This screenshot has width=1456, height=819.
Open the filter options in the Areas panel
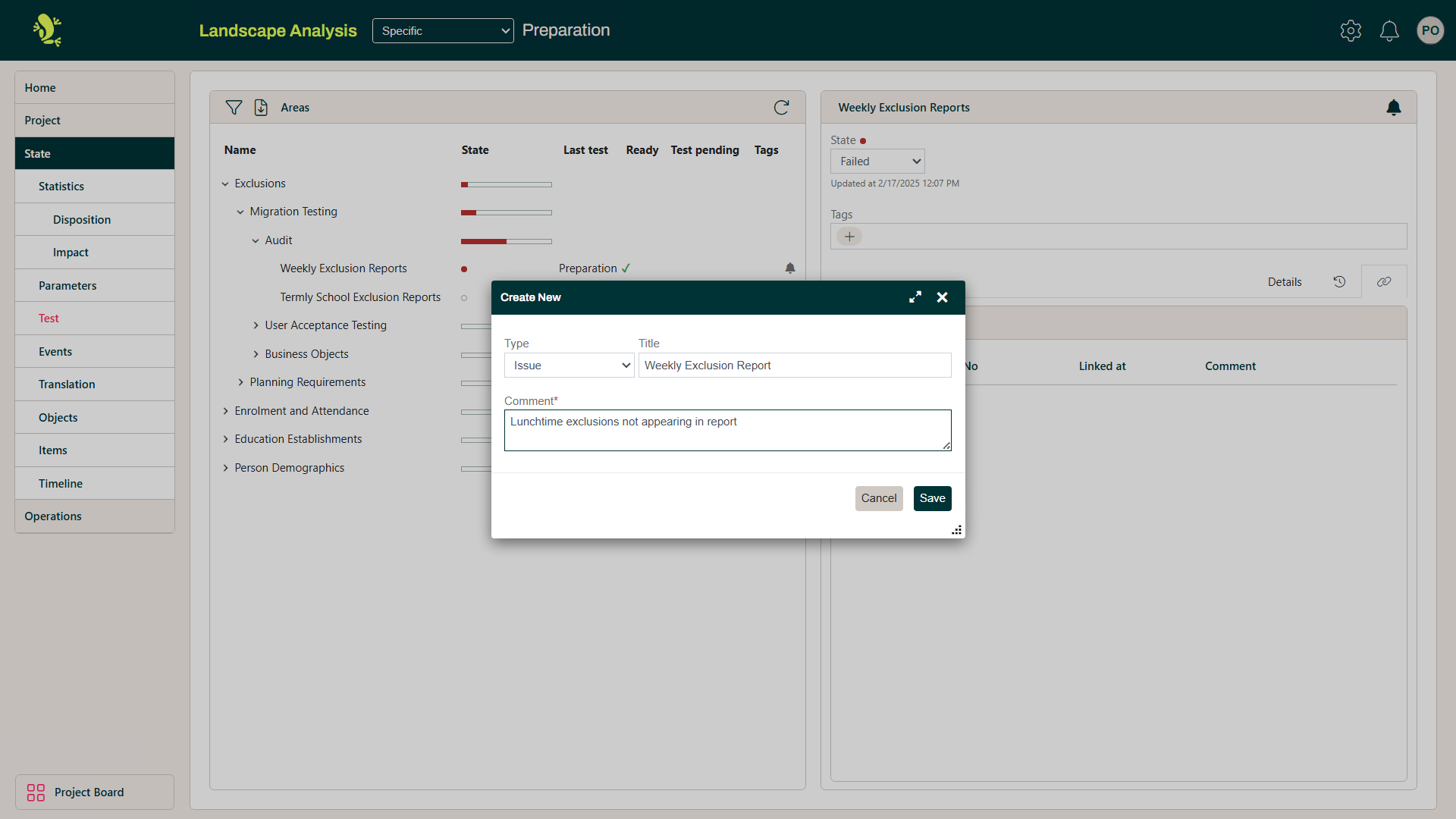(x=234, y=107)
